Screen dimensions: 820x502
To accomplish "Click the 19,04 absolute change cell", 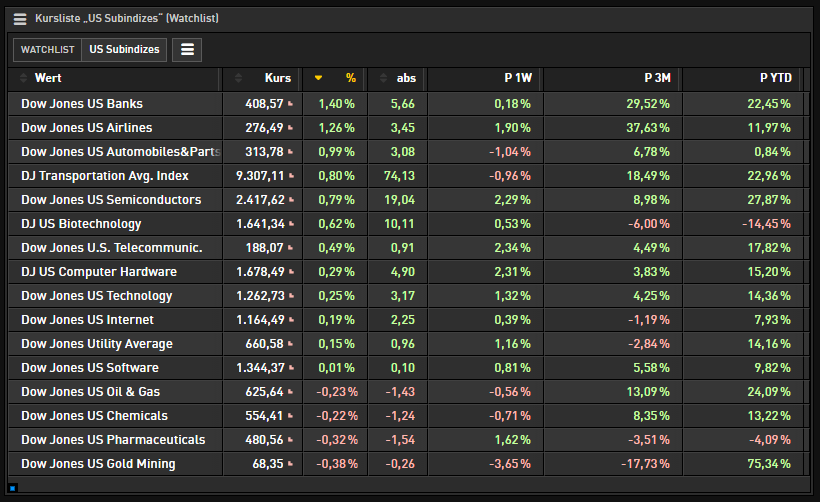I will (x=399, y=200).
